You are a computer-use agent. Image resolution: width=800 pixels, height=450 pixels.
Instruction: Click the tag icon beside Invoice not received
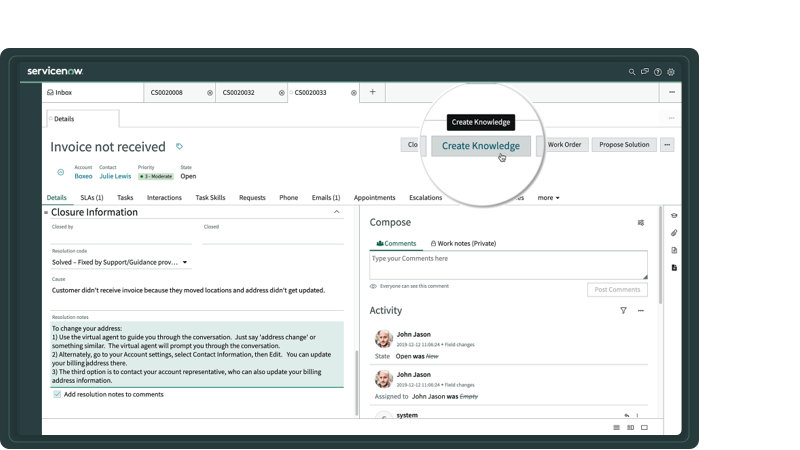(x=180, y=147)
